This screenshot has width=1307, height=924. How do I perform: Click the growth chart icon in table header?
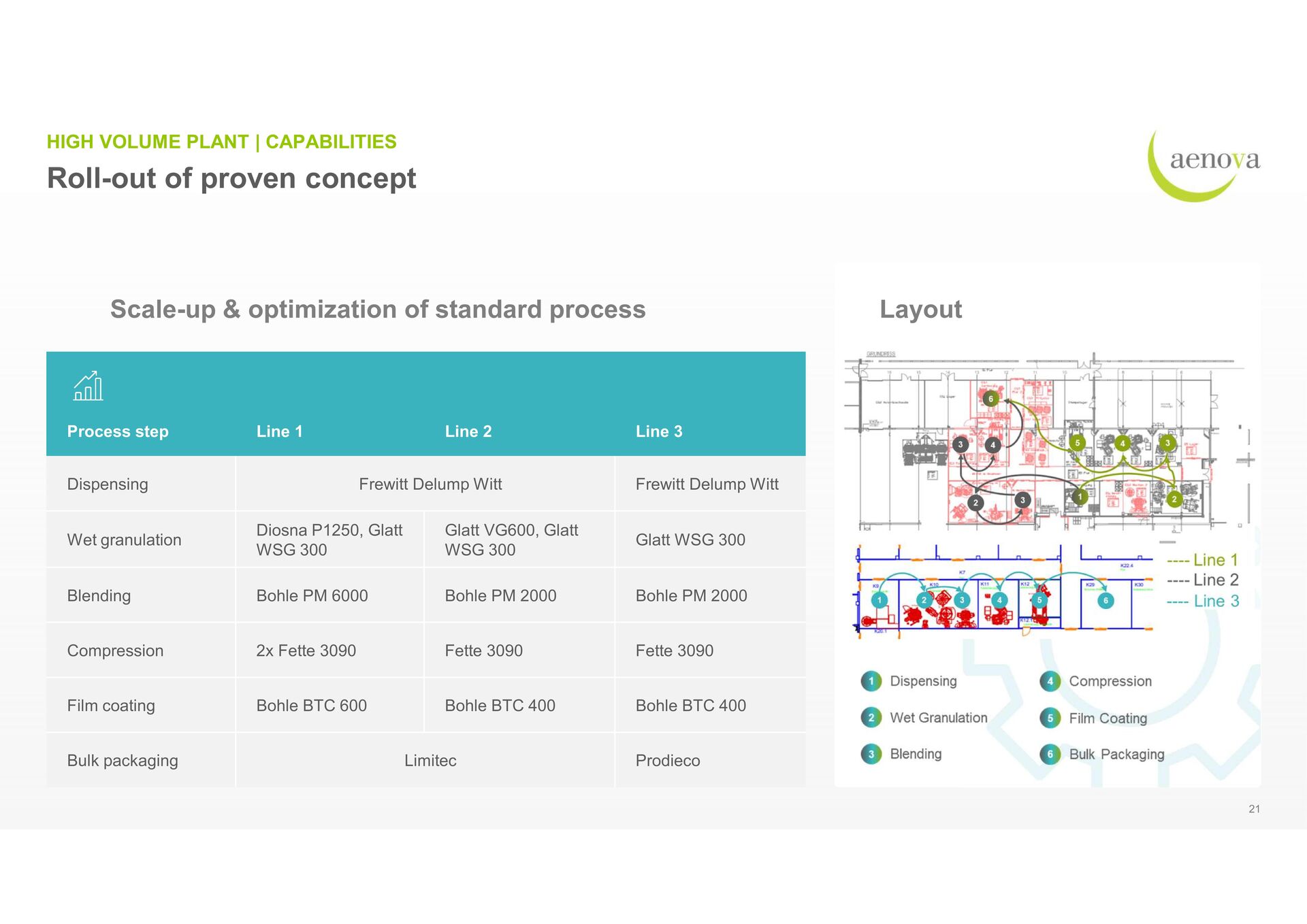tap(88, 386)
